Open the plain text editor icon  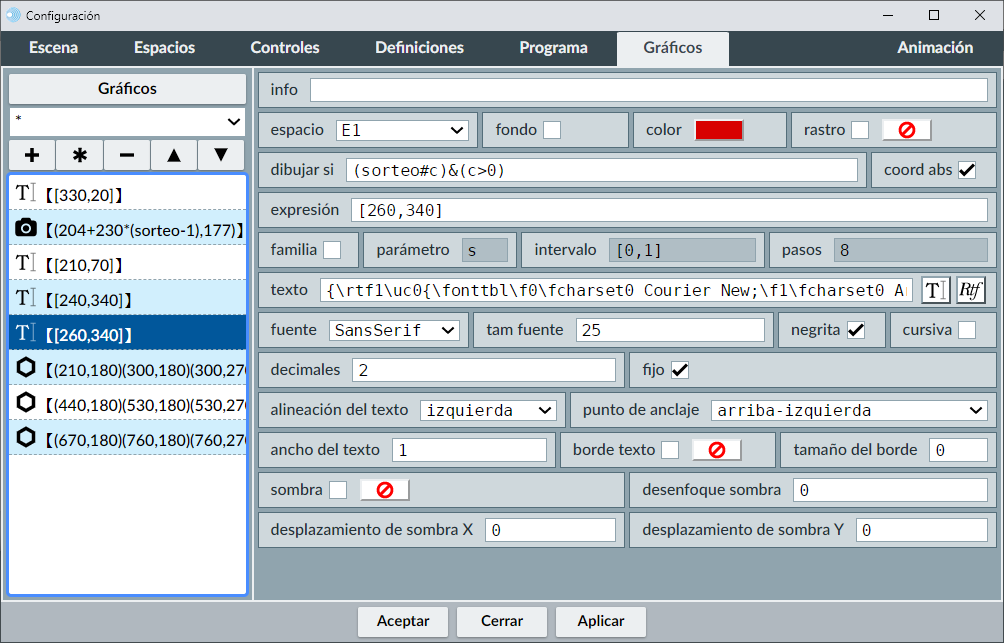point(936,290)
